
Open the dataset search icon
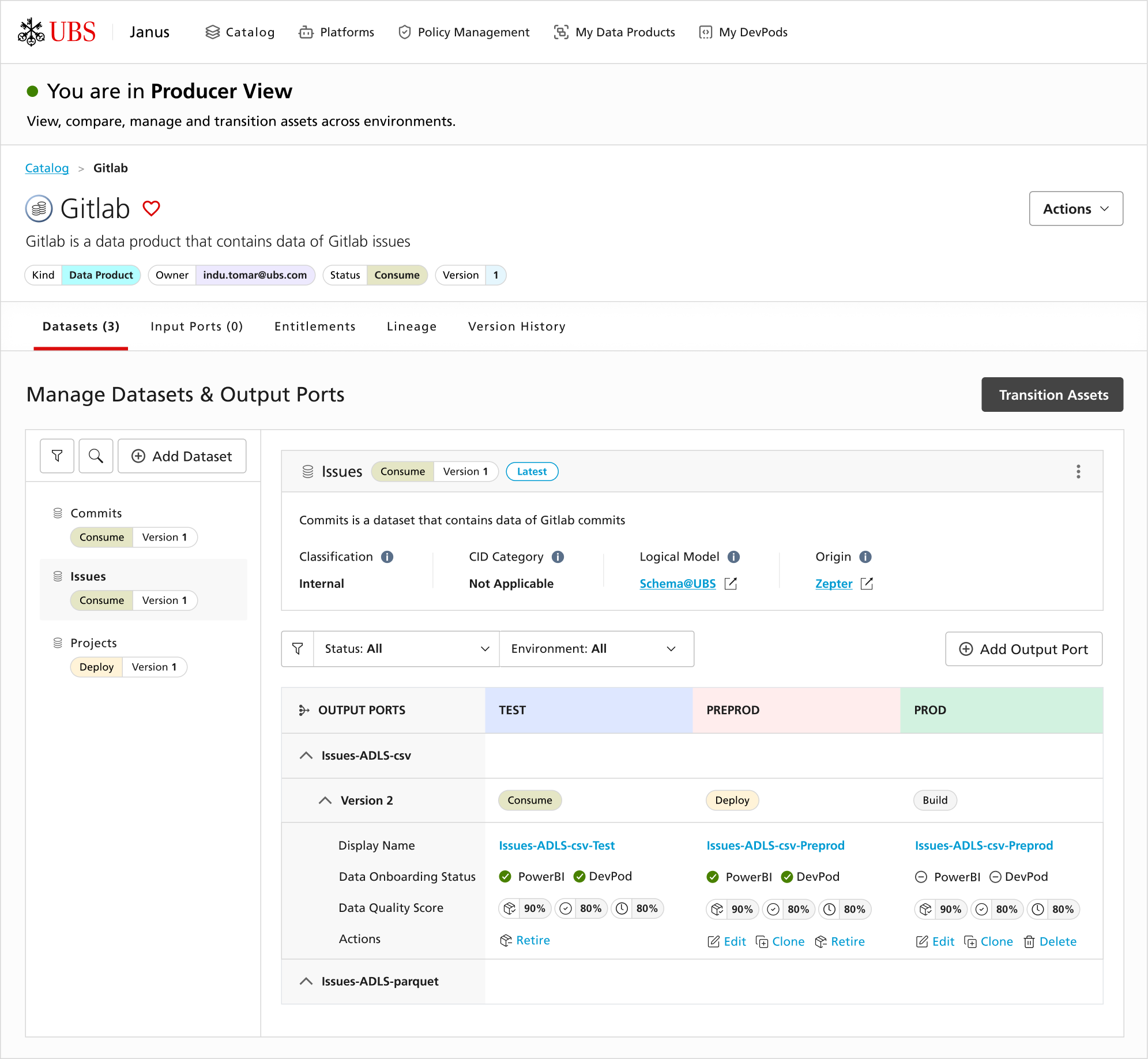coord(96,456)
